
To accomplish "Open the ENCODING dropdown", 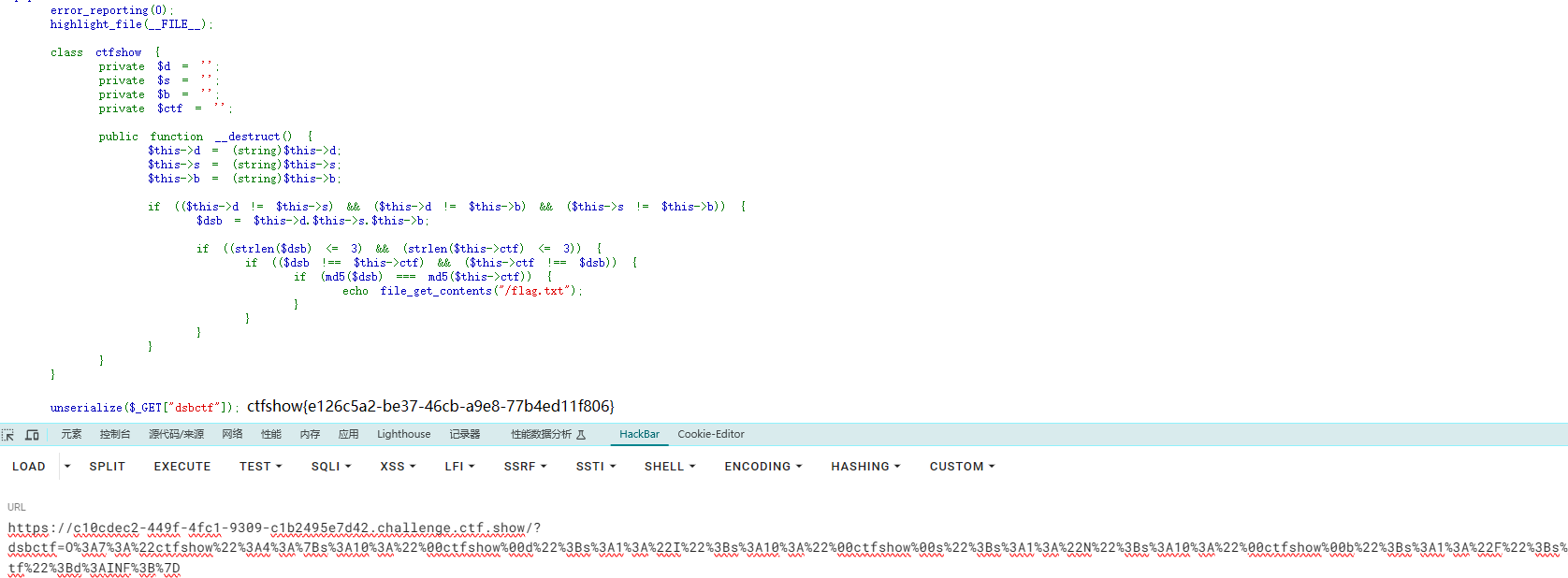I will pos(762,467).
